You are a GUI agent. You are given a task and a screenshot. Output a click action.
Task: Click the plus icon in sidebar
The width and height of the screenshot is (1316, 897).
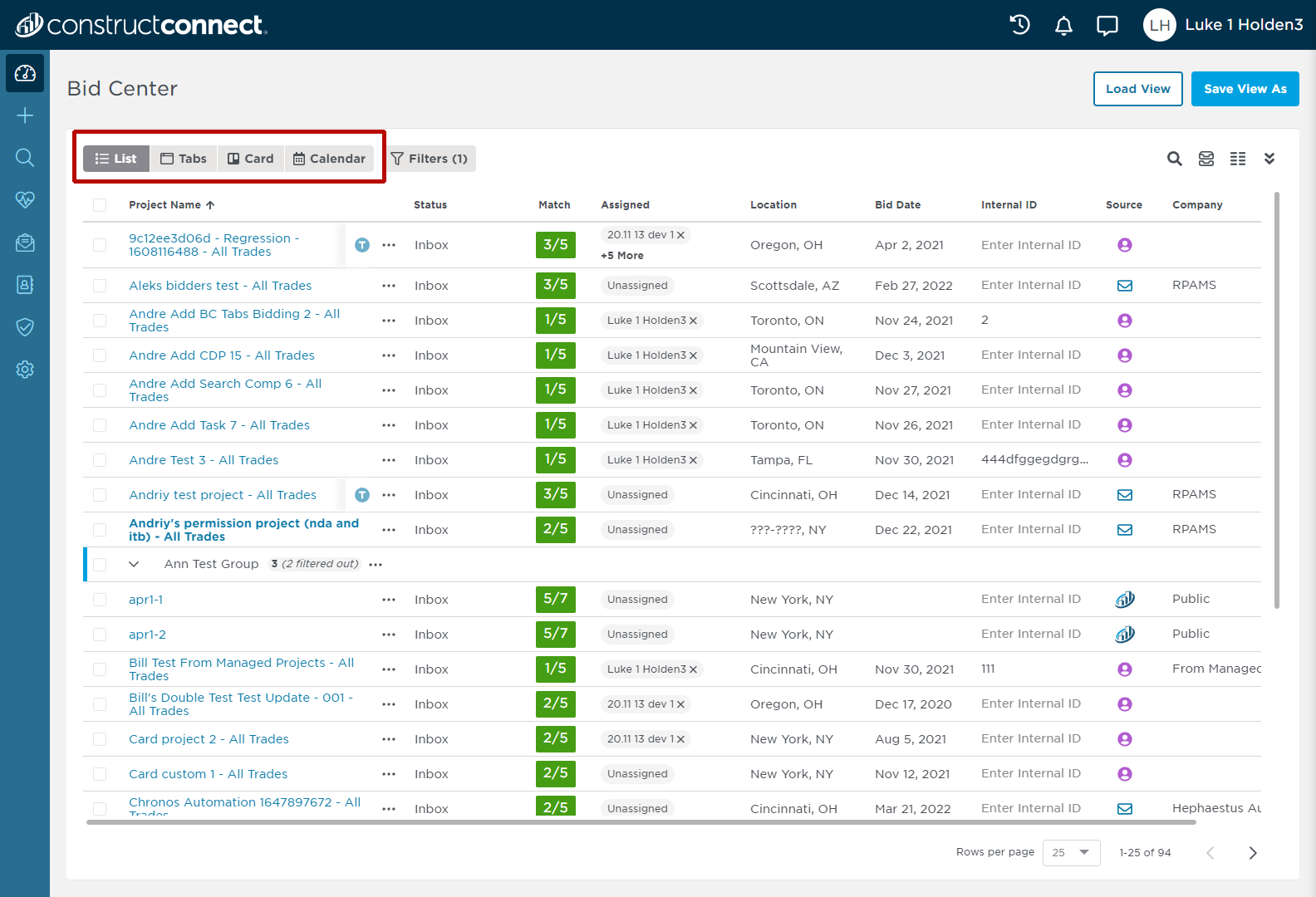pos(25,115)
